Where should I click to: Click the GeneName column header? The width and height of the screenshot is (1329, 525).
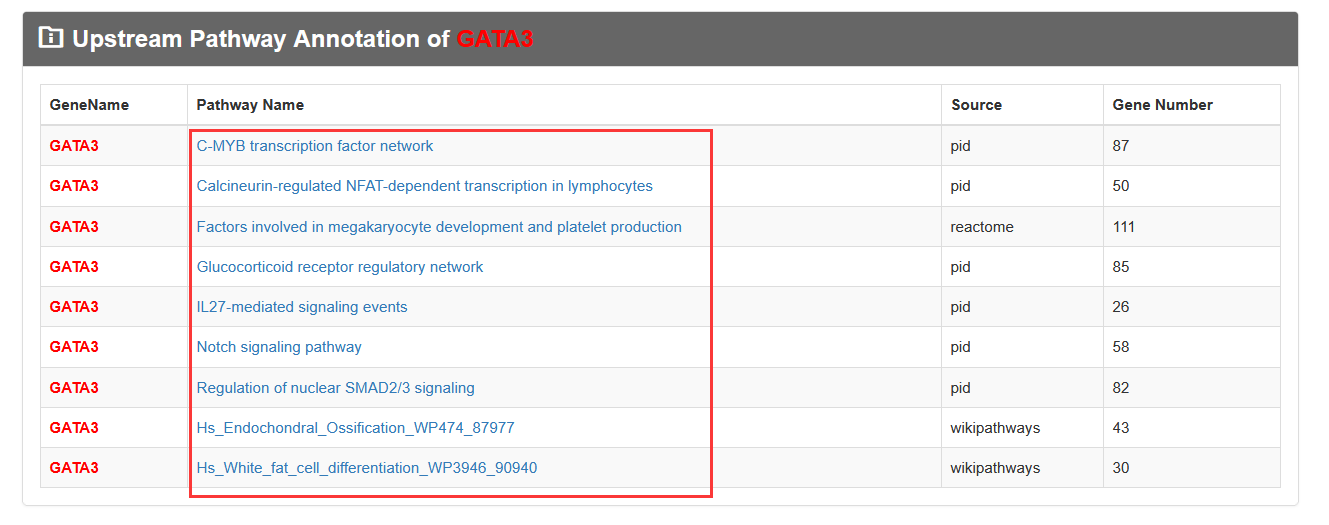click(x=89, y=105)
